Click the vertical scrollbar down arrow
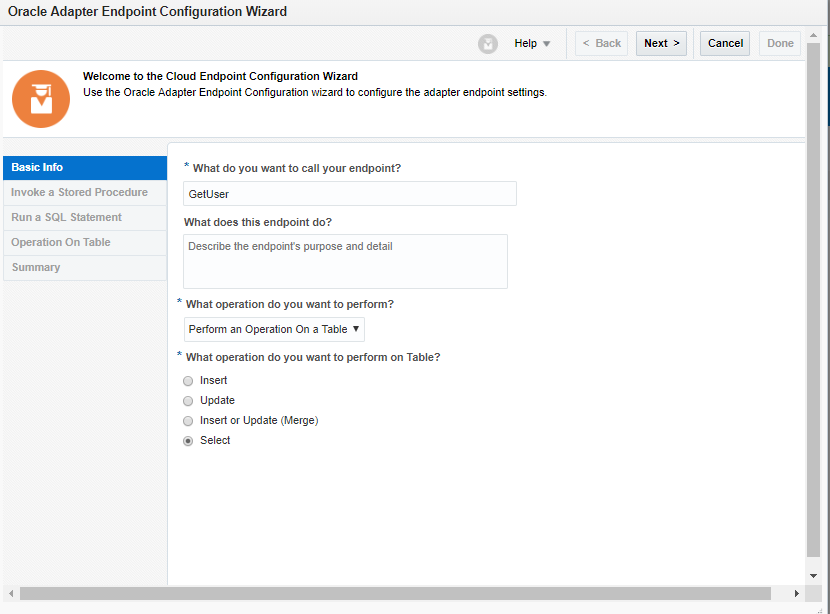The height and width of the screenshot is (614, 830). pyautogui.click(x=813, y=576)
